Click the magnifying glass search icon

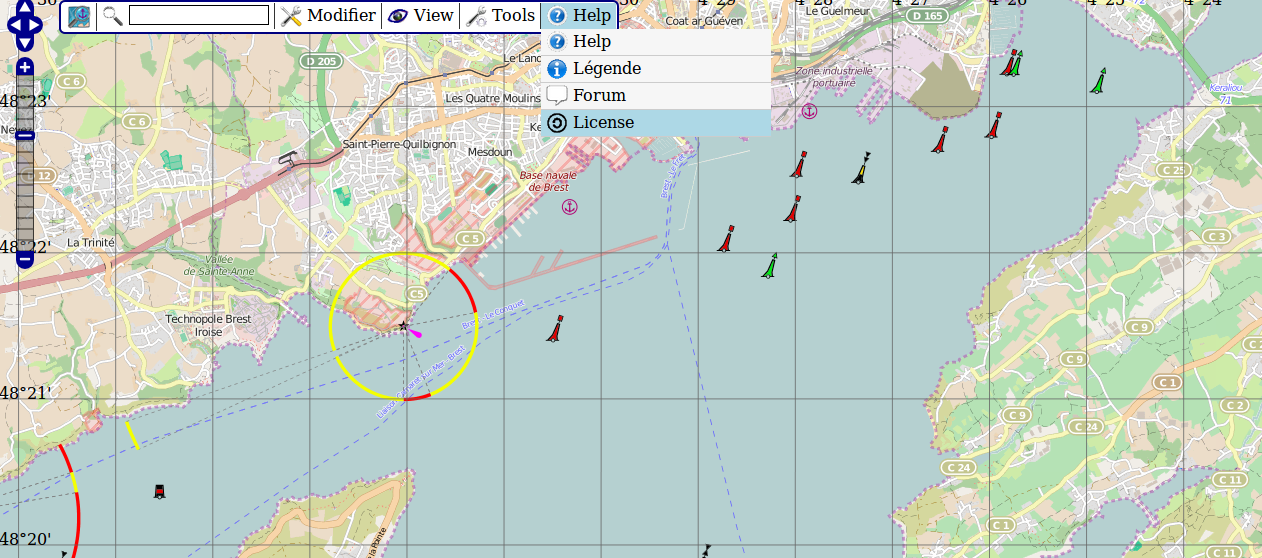point(113,16)
